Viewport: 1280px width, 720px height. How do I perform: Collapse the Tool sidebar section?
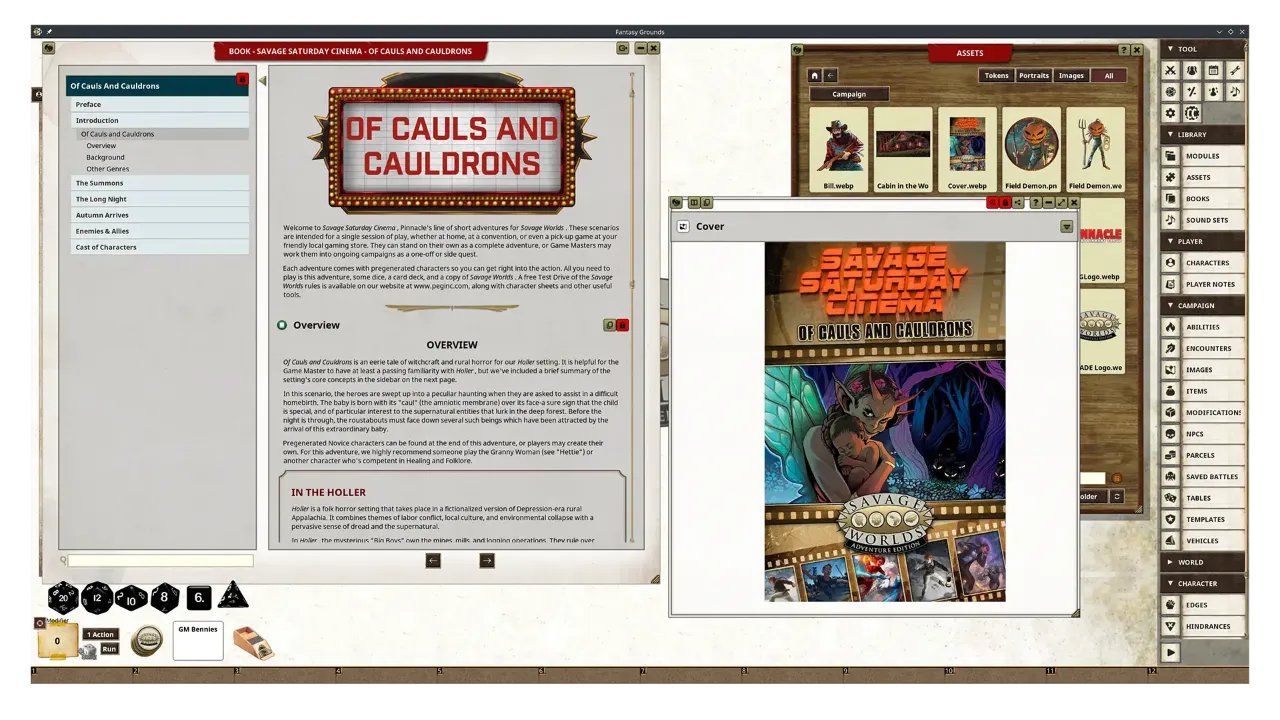click(x=1203, y=49)
